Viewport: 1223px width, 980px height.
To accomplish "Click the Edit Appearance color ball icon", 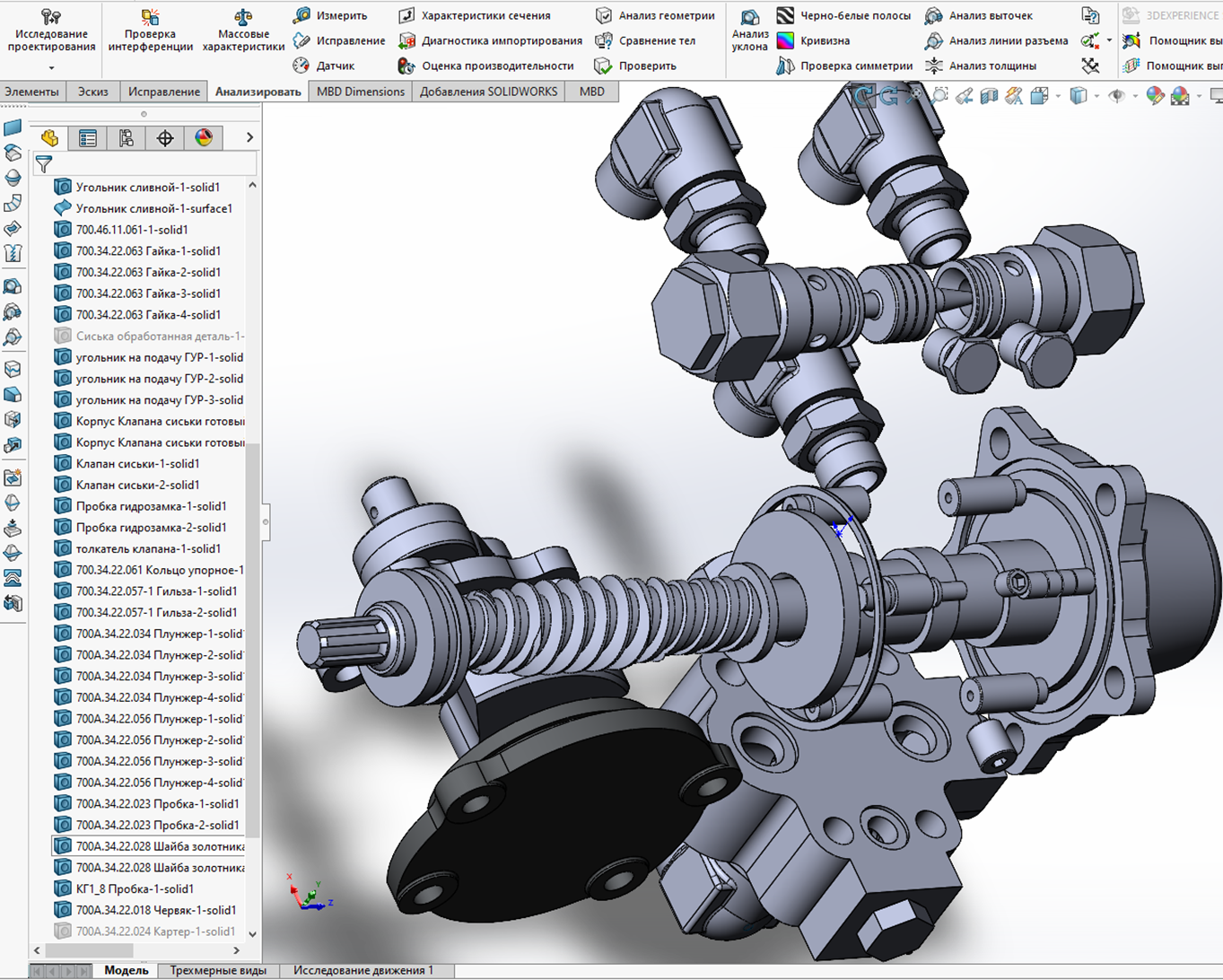I will pos(1155,96).
